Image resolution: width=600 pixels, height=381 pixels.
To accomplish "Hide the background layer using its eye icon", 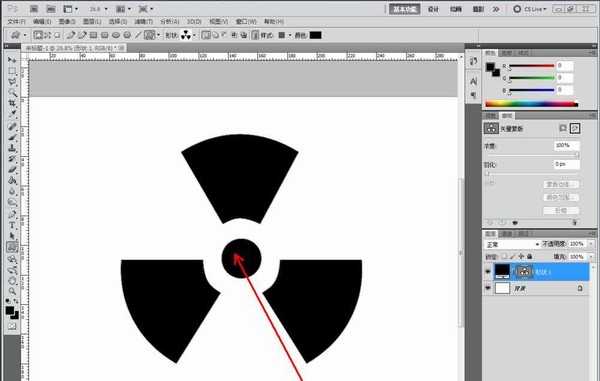I will click(488, 288).
